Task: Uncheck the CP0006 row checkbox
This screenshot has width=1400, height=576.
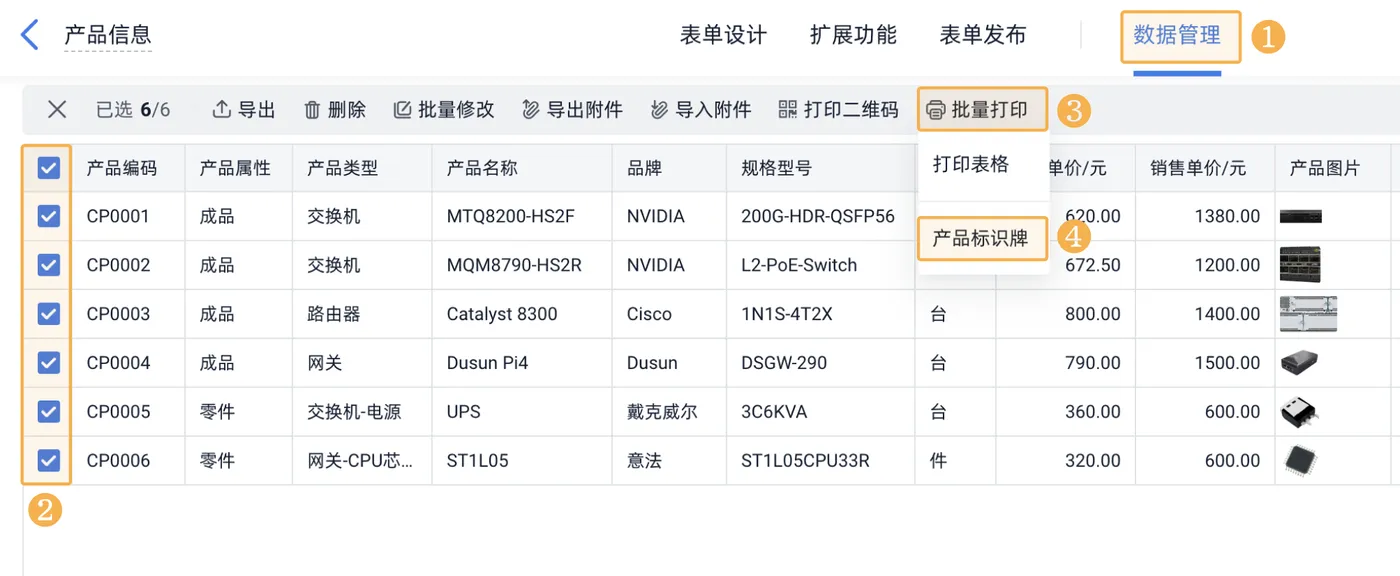Action: pos(48,461)
